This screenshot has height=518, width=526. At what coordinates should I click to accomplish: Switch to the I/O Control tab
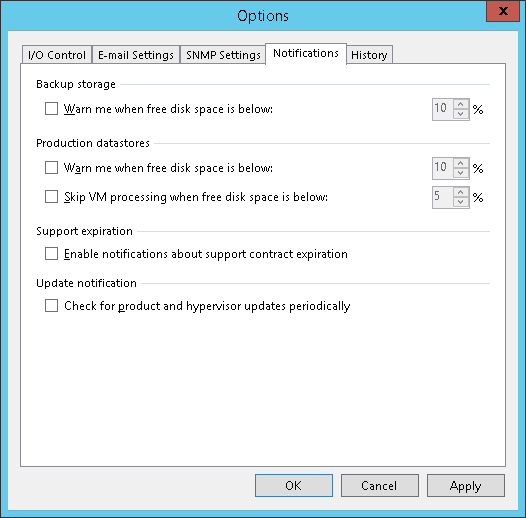pyautogui.click(x=57, y=55)
